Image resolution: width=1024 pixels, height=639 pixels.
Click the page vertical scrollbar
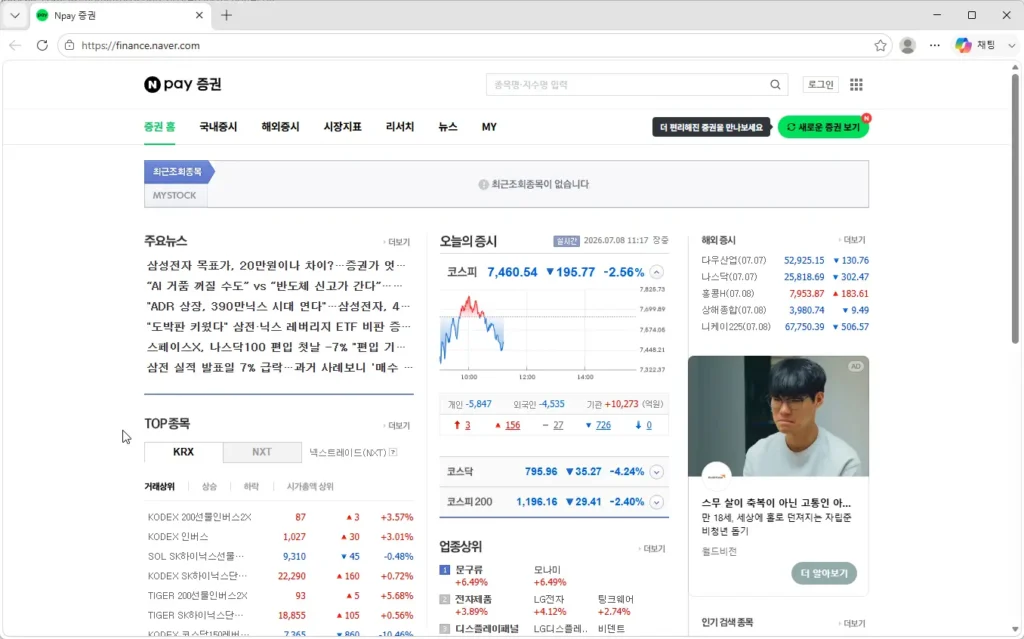(1015, 209)
